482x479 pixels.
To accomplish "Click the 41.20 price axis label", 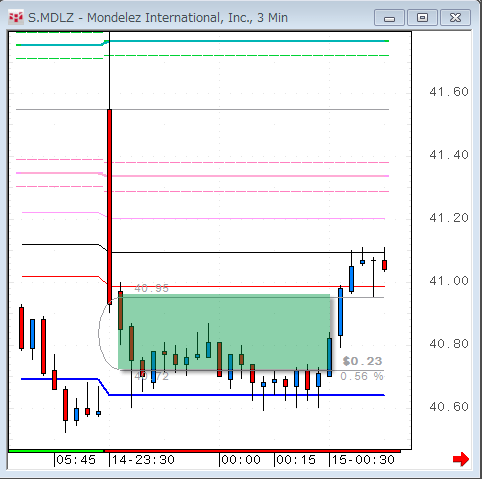I will pos(449,218).
